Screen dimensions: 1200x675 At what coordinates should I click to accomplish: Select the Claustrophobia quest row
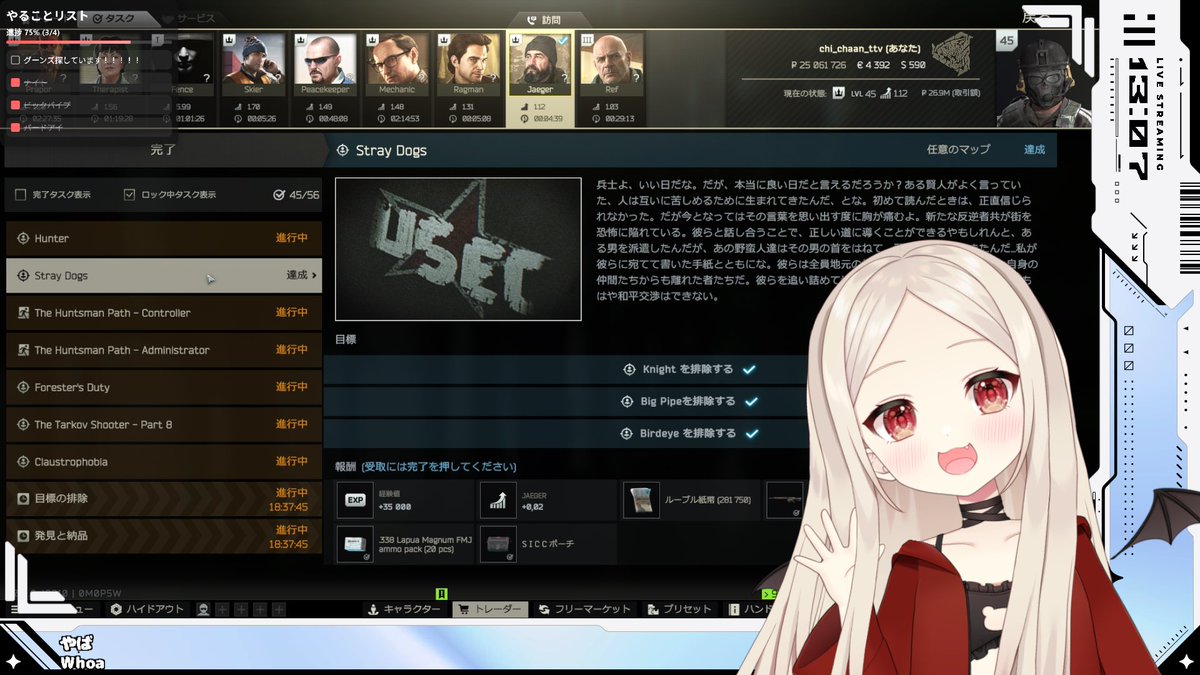[164, 462]
